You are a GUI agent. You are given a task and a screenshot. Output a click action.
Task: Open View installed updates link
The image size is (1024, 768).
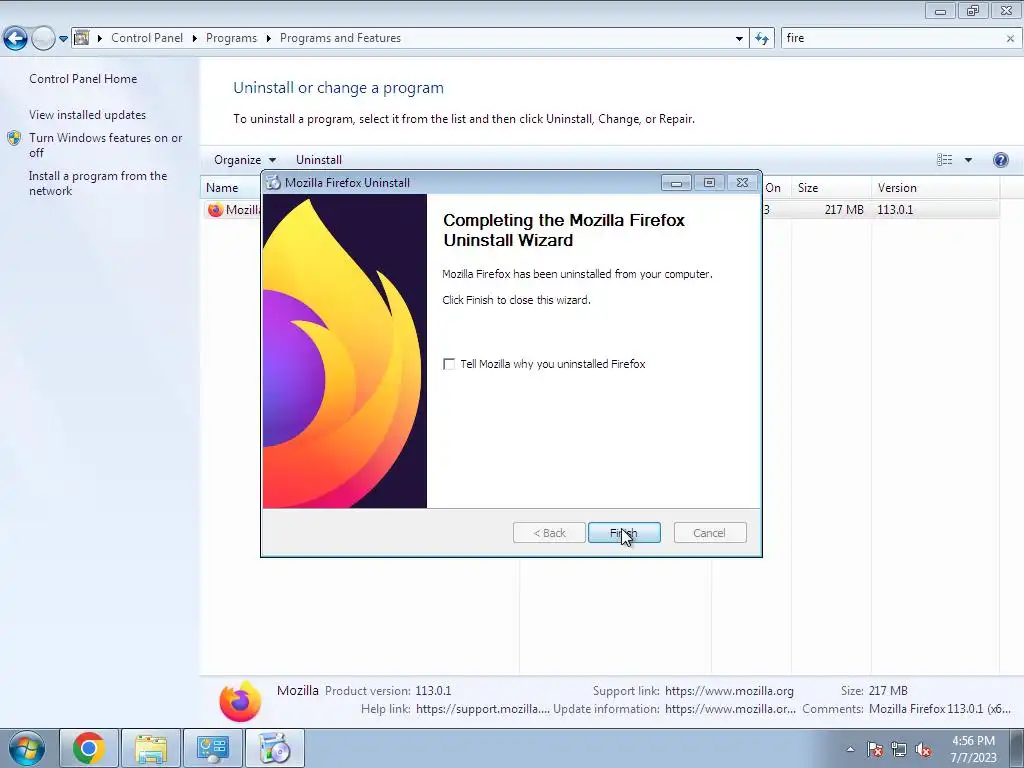(x=88, y=114)
